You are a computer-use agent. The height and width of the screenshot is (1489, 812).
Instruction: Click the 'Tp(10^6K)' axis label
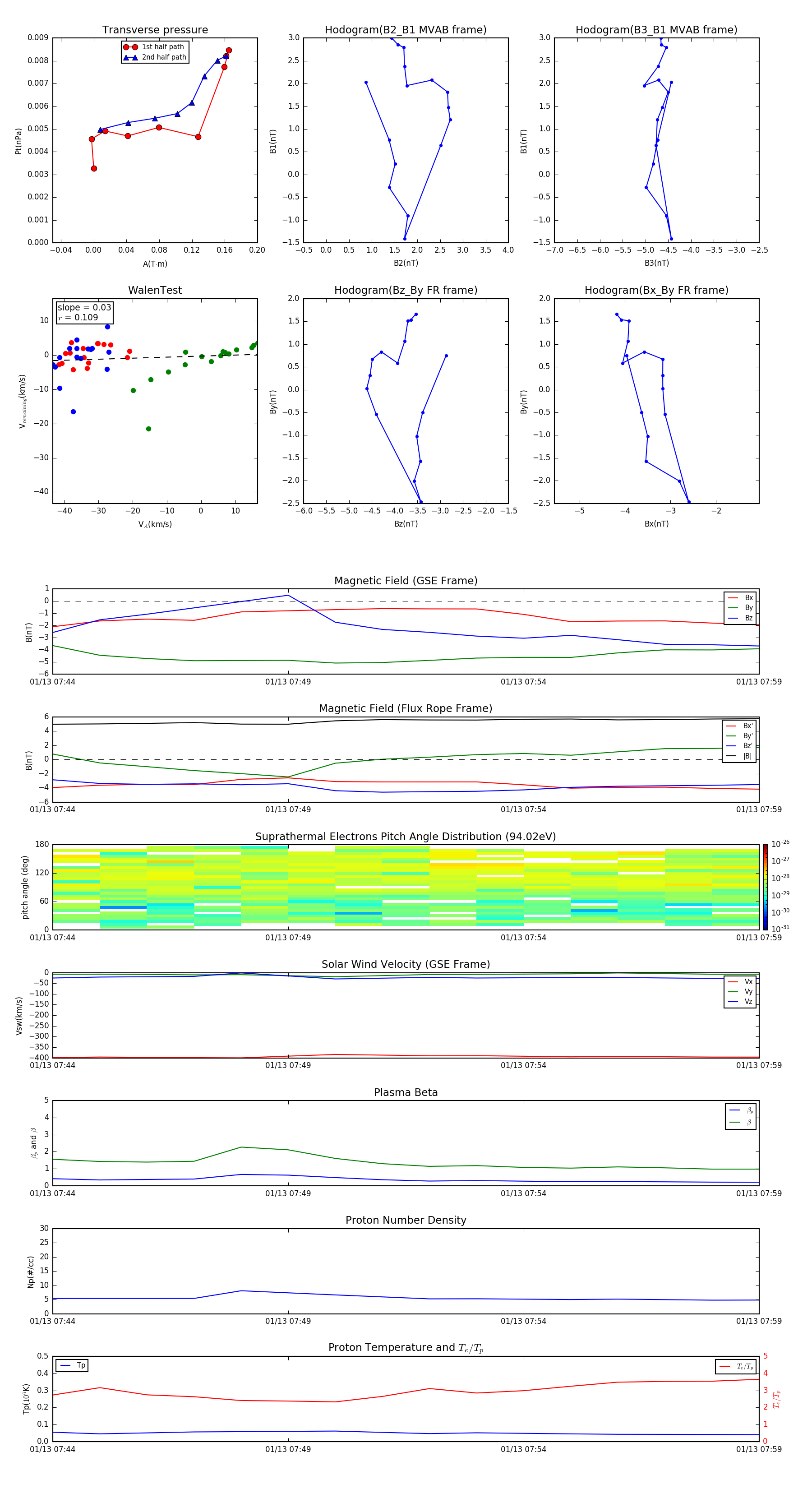[26, 1399]
